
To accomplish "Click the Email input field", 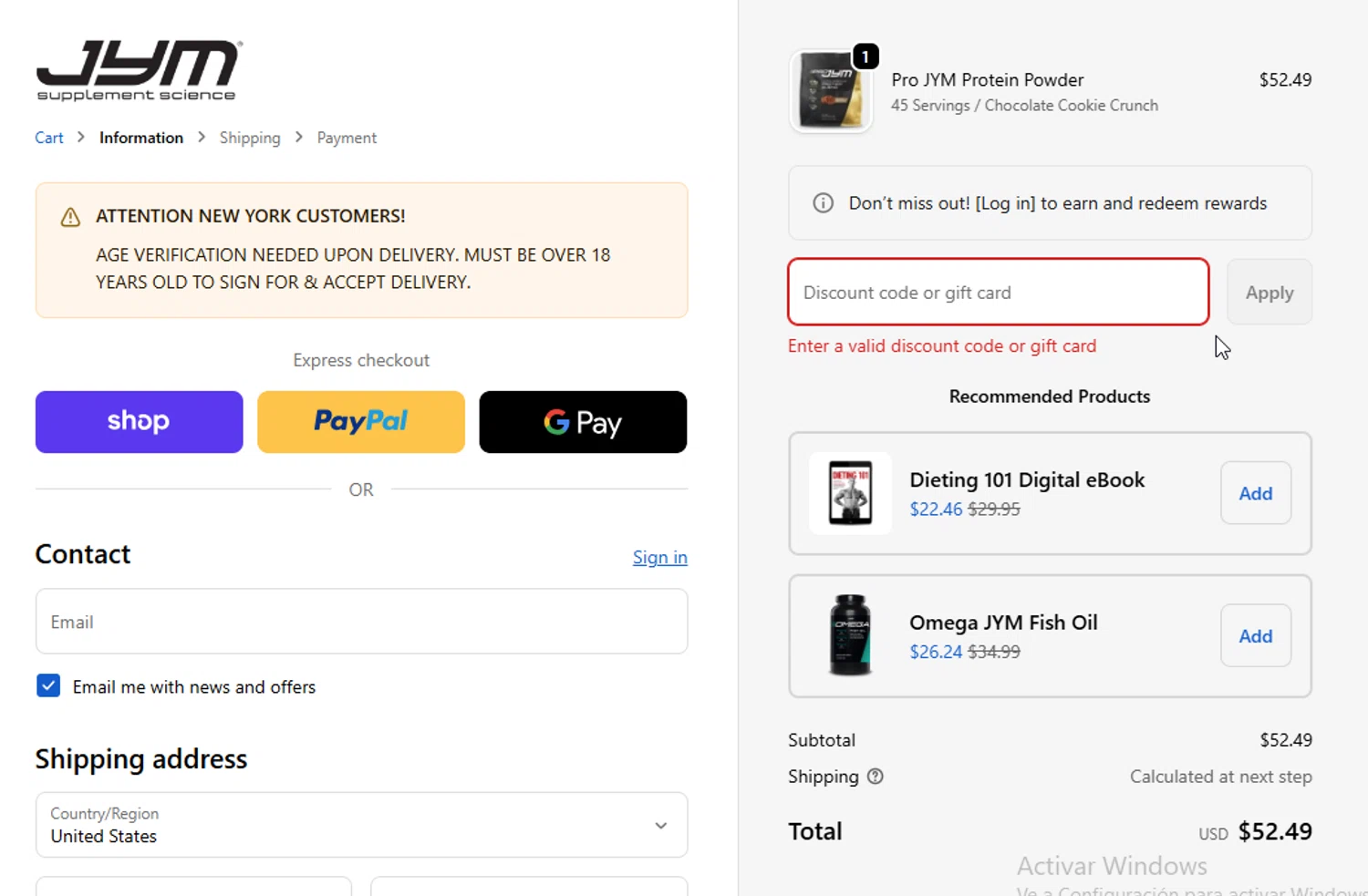I will point(361,622).
